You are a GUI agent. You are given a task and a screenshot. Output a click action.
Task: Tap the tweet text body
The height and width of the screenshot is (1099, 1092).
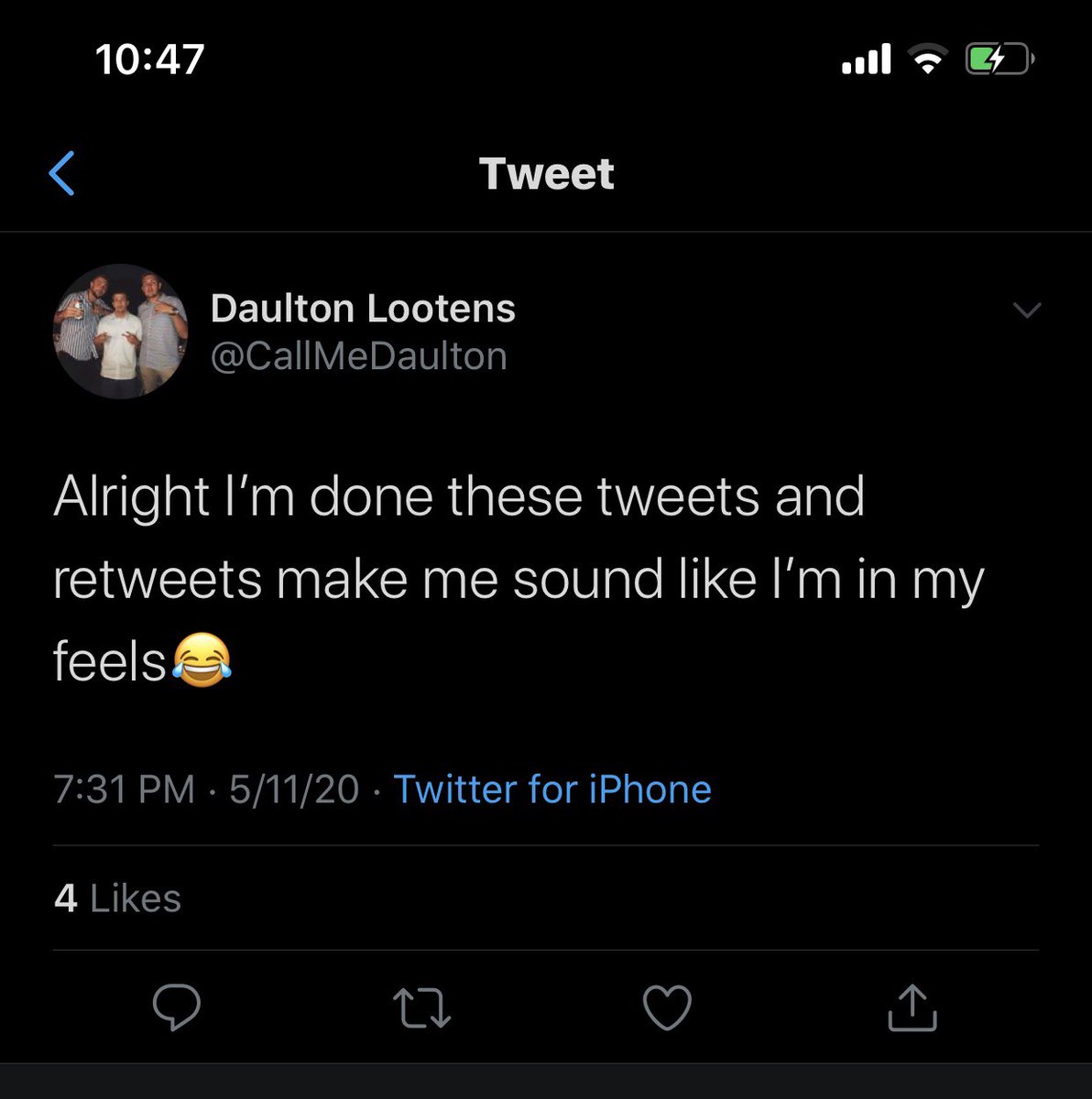(519, 578)
